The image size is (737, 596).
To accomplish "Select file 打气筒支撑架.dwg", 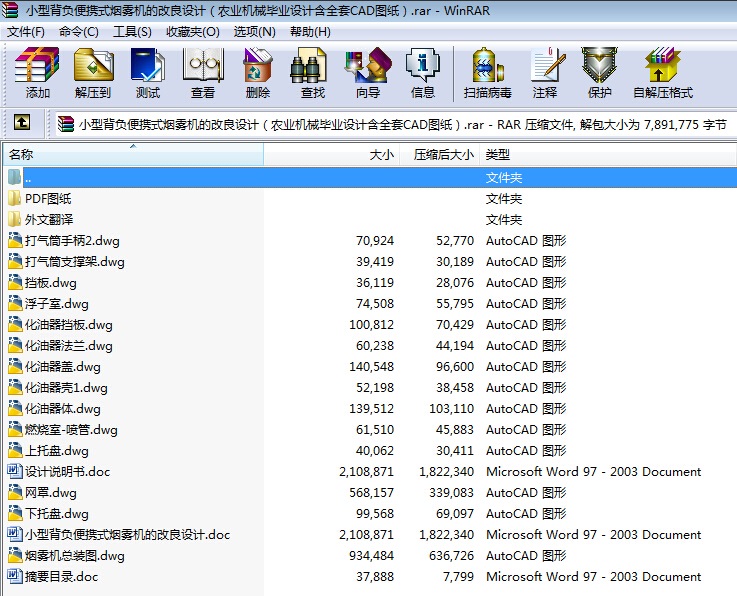I will 75,261.
